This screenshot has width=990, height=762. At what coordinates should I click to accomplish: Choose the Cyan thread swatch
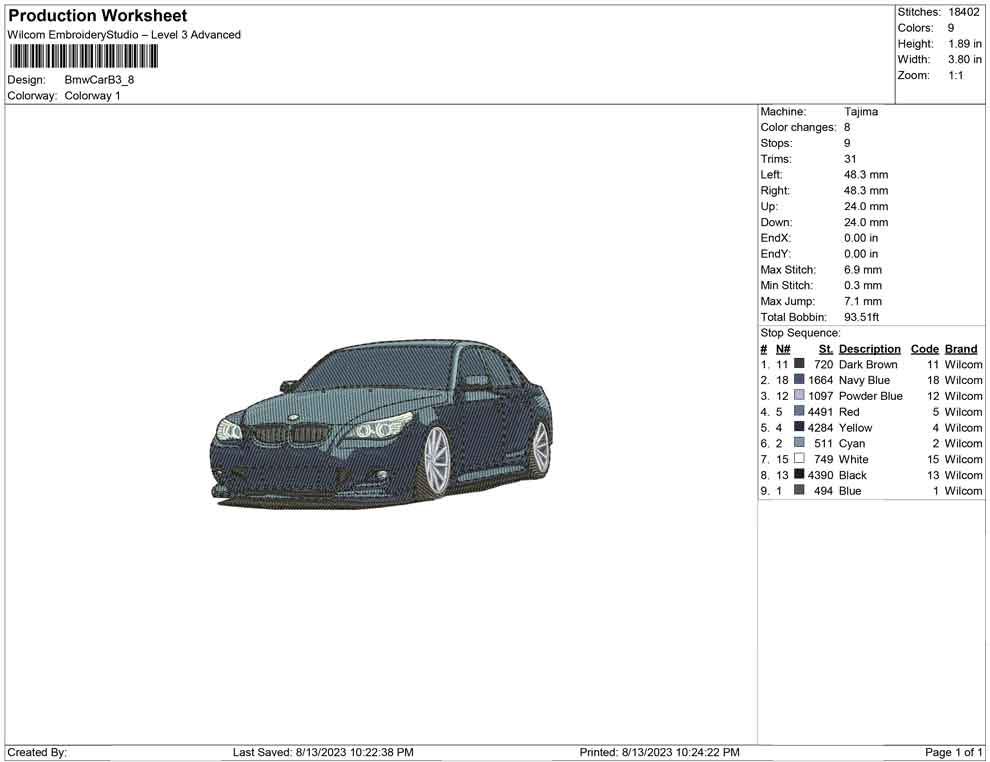[x=799, y=443]
